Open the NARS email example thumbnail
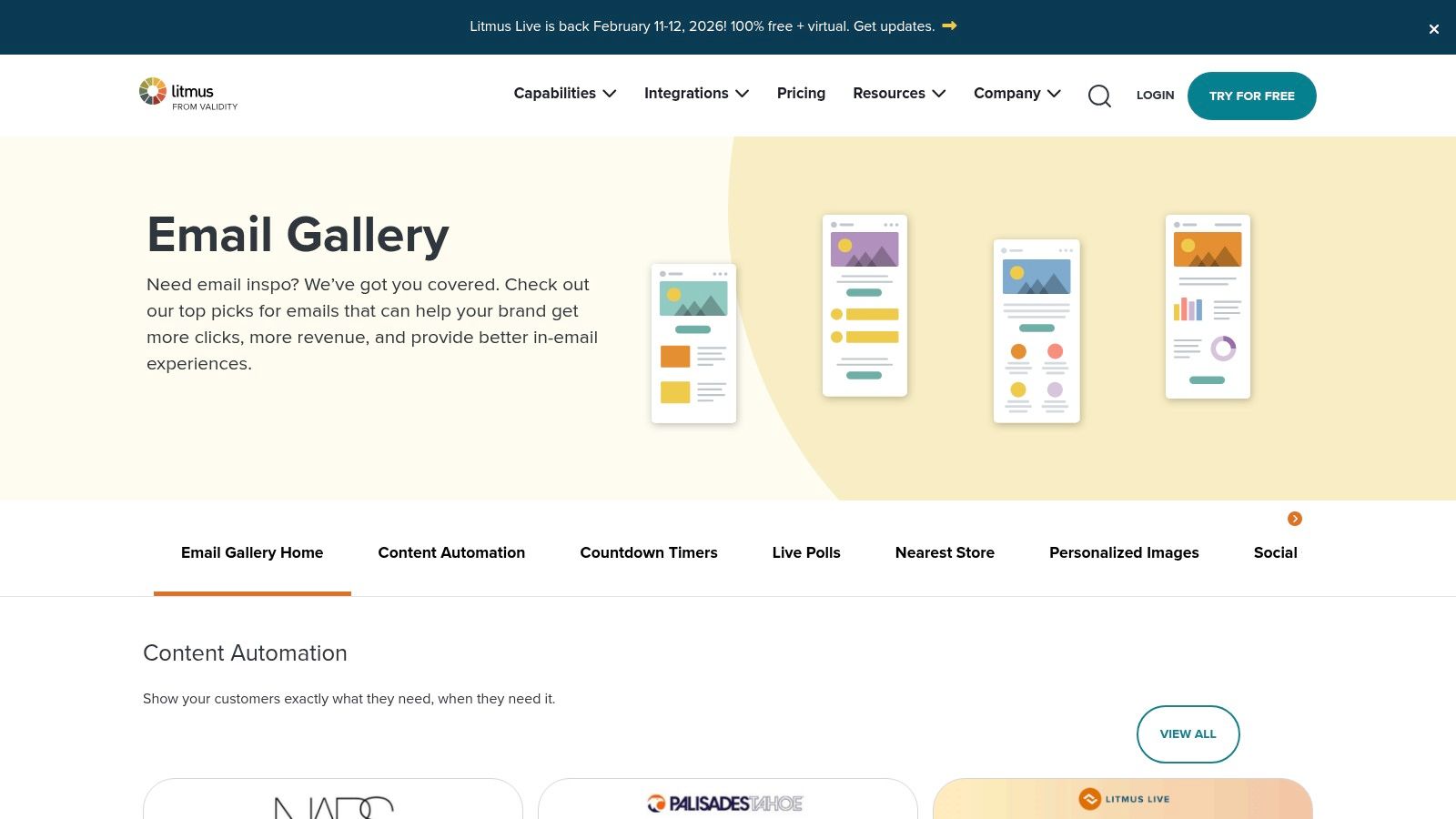Image resolution: width=1456 pixels, height=819 pixels. pyautogui.click(x=333, y=805)
